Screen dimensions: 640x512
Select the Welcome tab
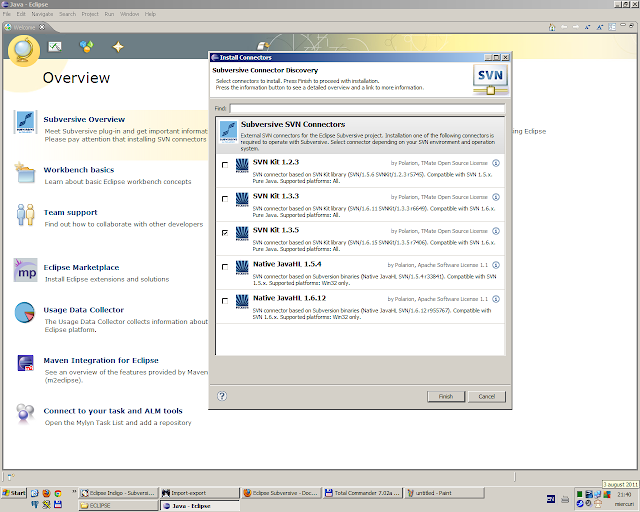pyautogui.click(x=24, y=27)
